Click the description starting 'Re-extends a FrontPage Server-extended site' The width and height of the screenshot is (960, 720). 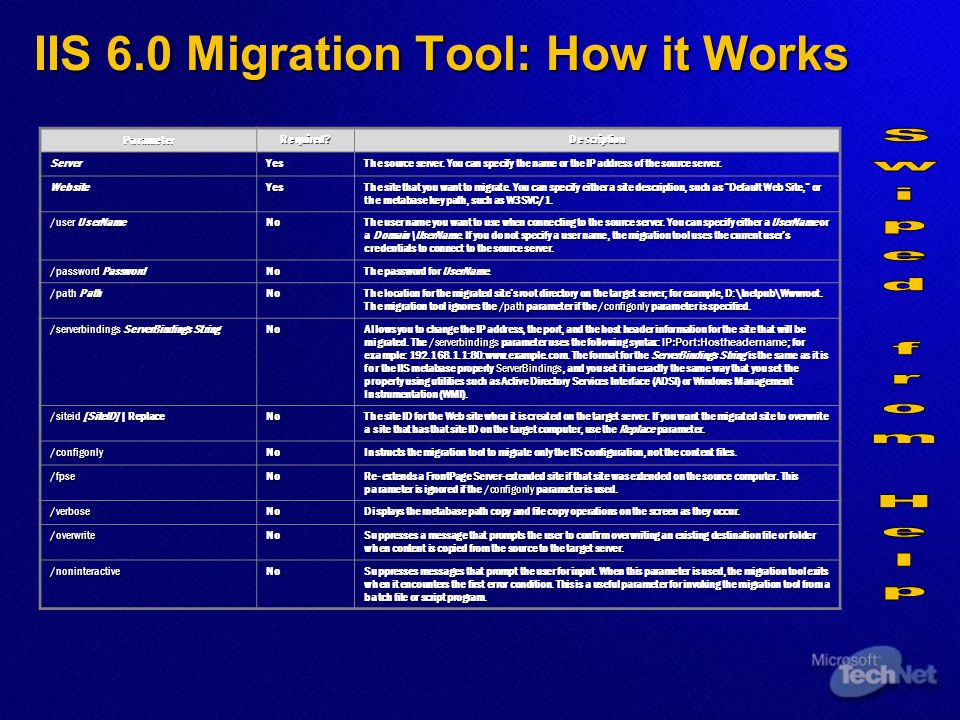coord(581,482)
